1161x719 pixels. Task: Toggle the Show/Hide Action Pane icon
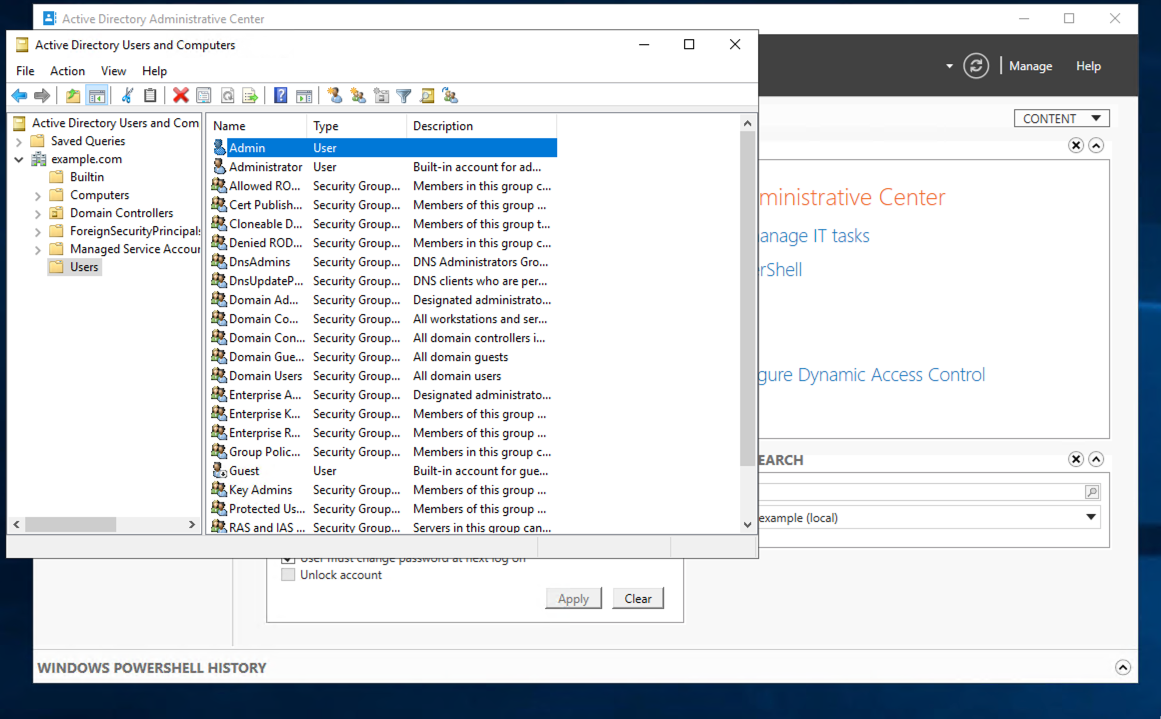point(304,96)
